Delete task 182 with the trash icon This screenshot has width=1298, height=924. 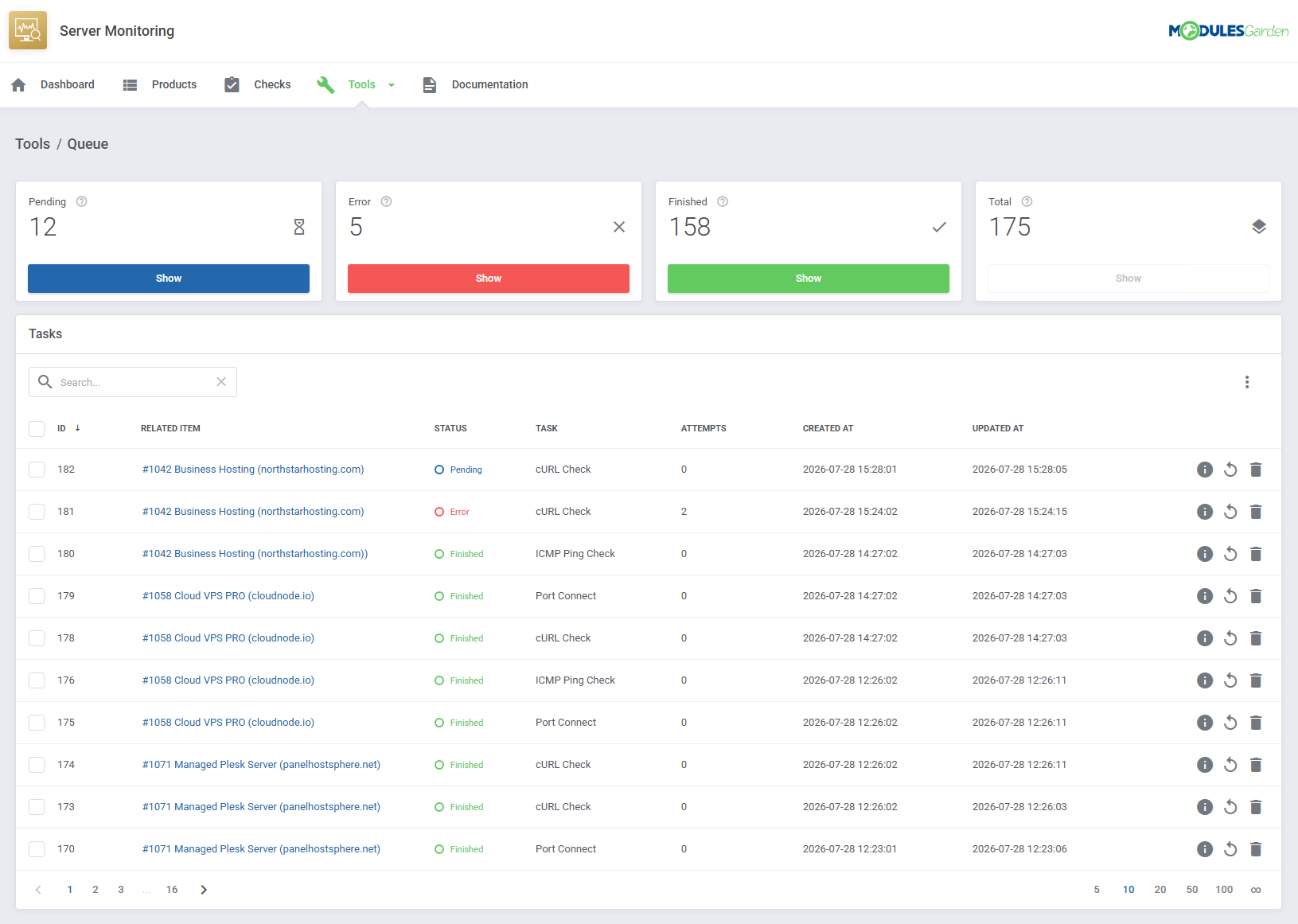1256,470
